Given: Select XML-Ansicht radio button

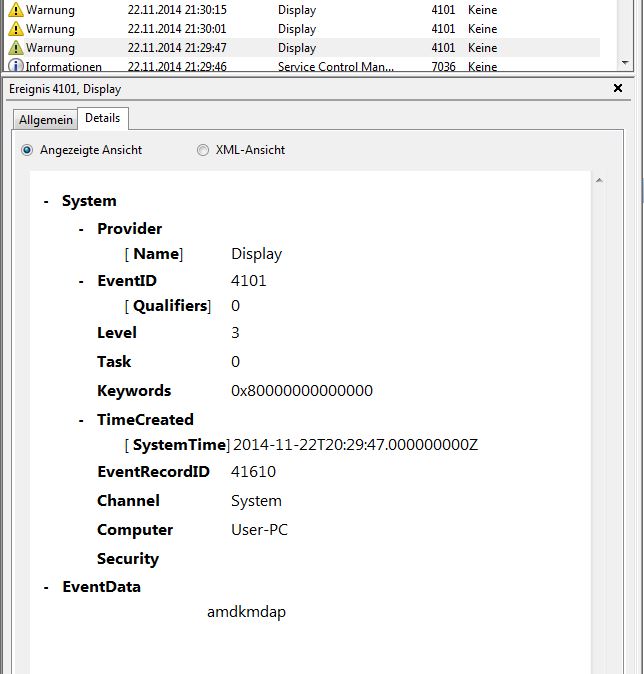Looking at the screenshot, I should click(x=203, y=150).
